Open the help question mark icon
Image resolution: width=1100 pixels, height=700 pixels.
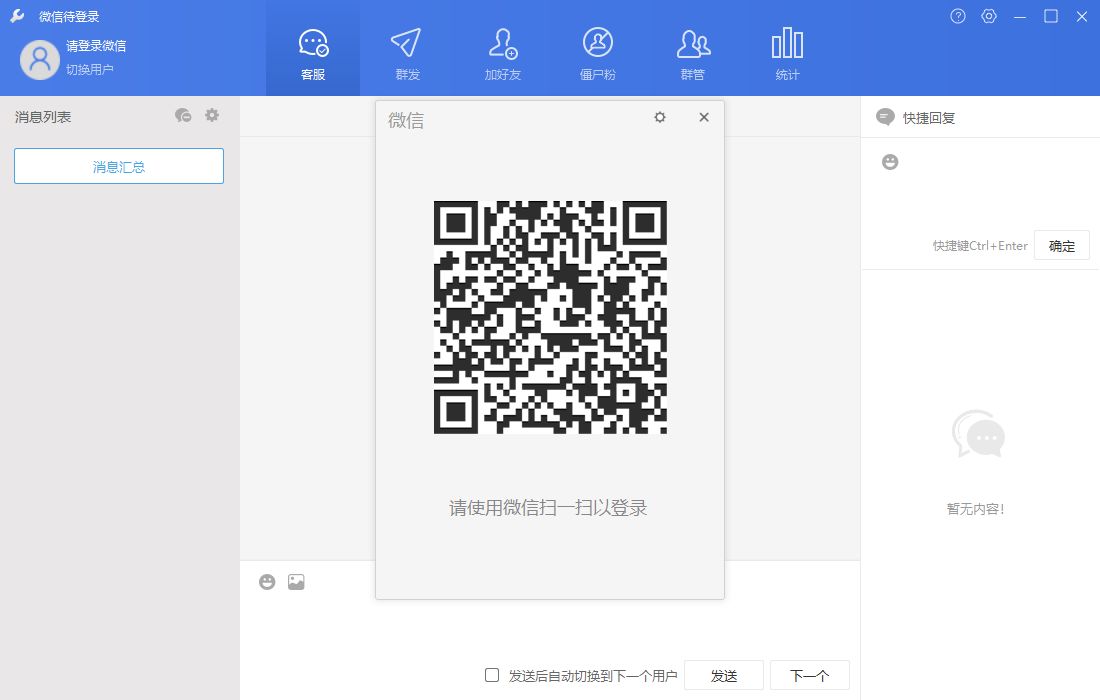(x=957, y=16)
